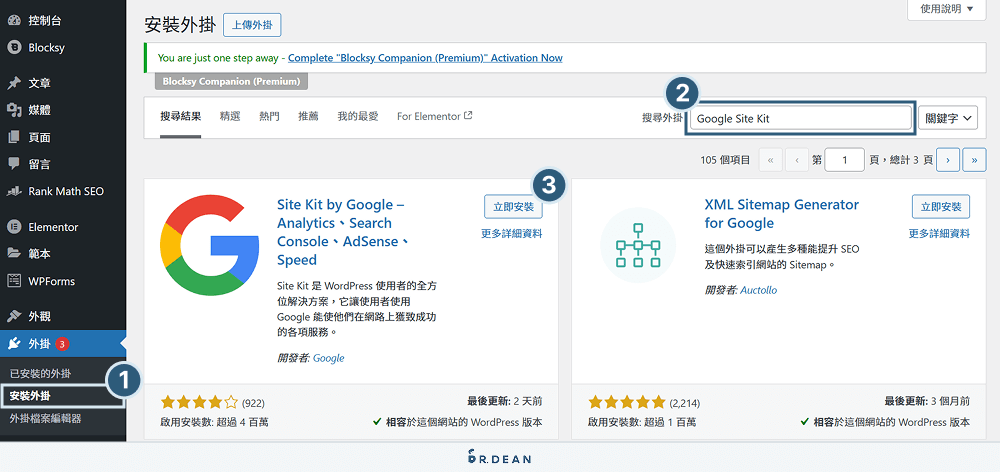This screenshot has width=1000, height=472.
Task: Click the XML Sitemap Generator plugin logo
Action: coord(638,246)
